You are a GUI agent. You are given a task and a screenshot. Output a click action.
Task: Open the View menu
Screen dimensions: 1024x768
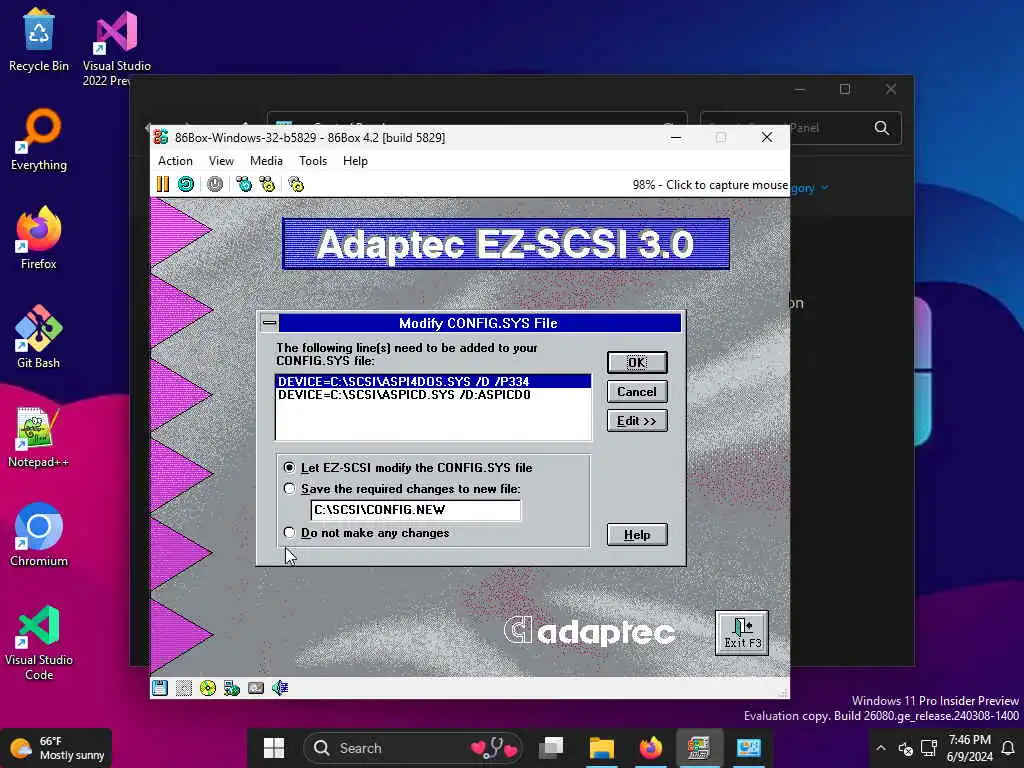coord(221,161)
